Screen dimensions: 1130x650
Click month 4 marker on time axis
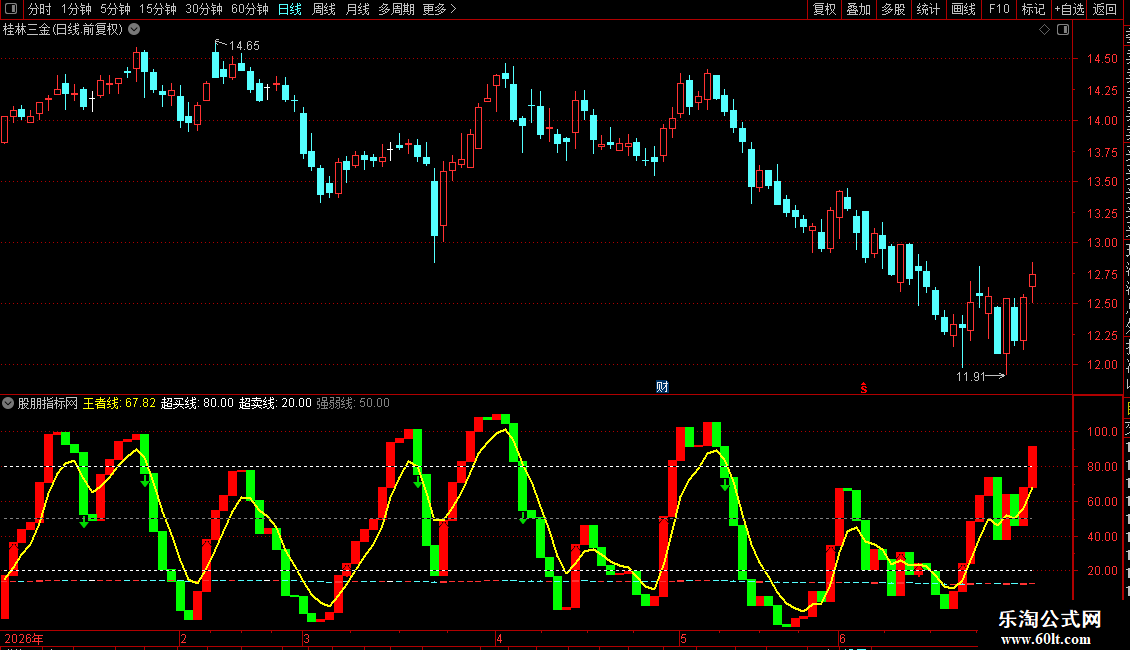click(x=499, y=638)
